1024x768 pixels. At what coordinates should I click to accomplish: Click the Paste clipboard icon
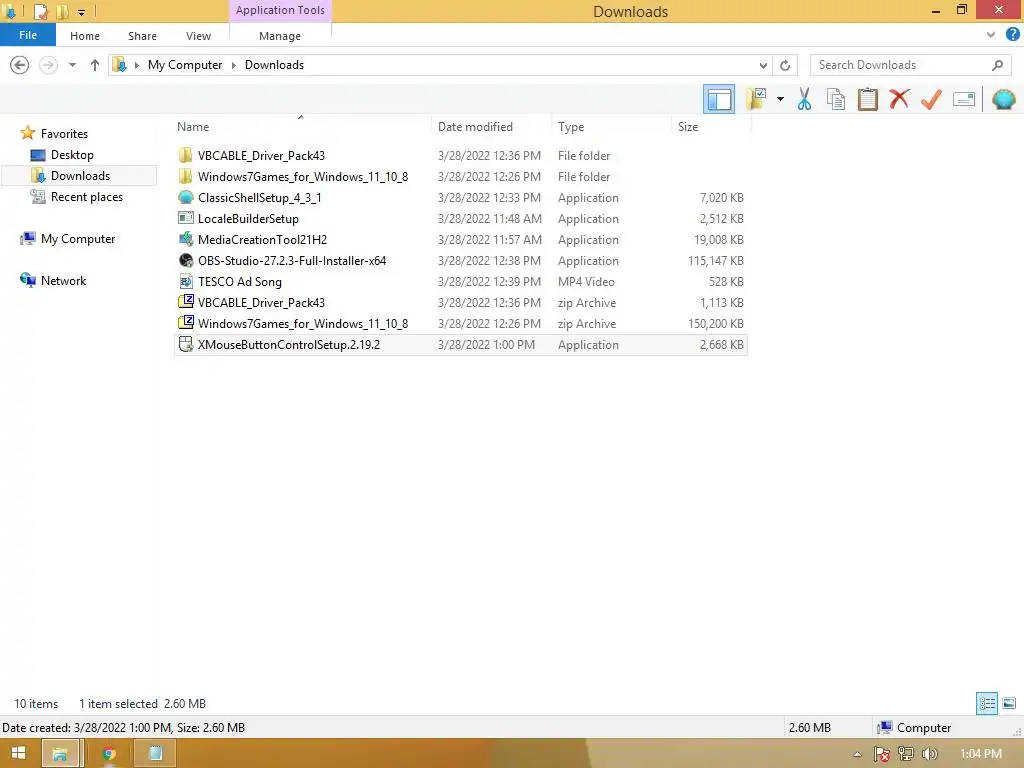(867, 99)
